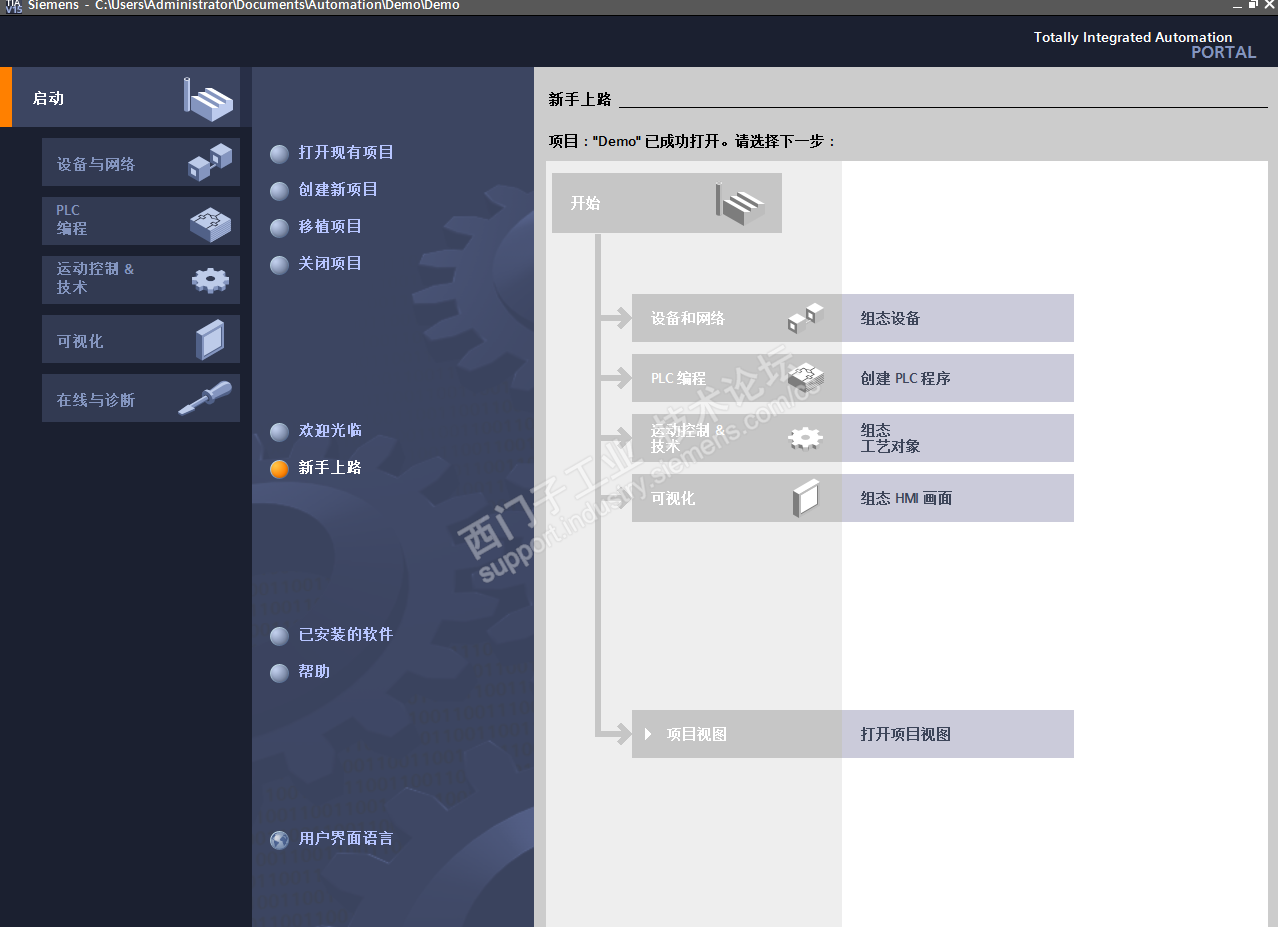The image size is (1278, 927).
Task: Switch to the 可视化 portal
Action: coord(141,339)
